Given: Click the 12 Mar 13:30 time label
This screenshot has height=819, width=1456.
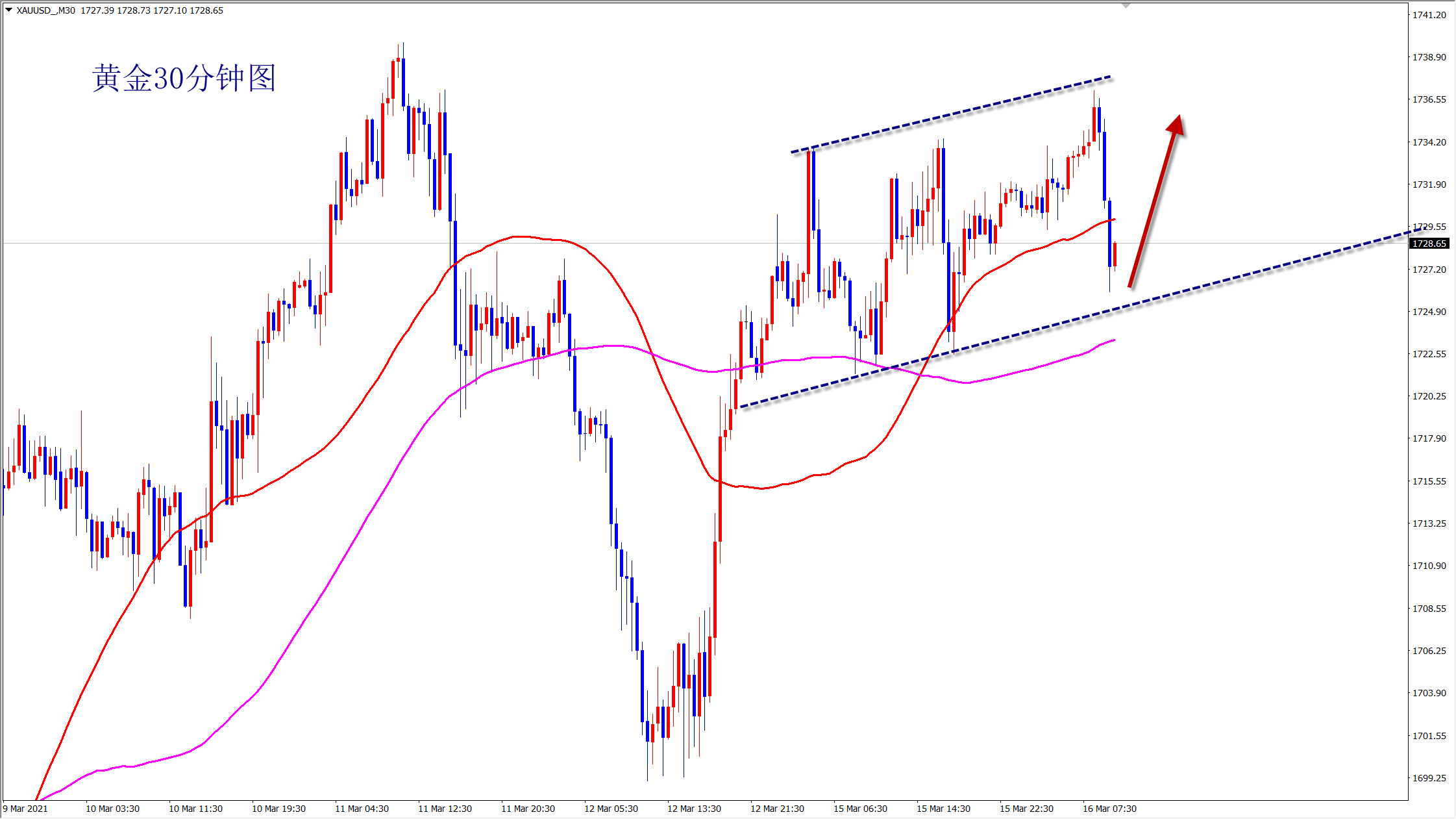Looking at the screenshot, I should click(694, 809).
